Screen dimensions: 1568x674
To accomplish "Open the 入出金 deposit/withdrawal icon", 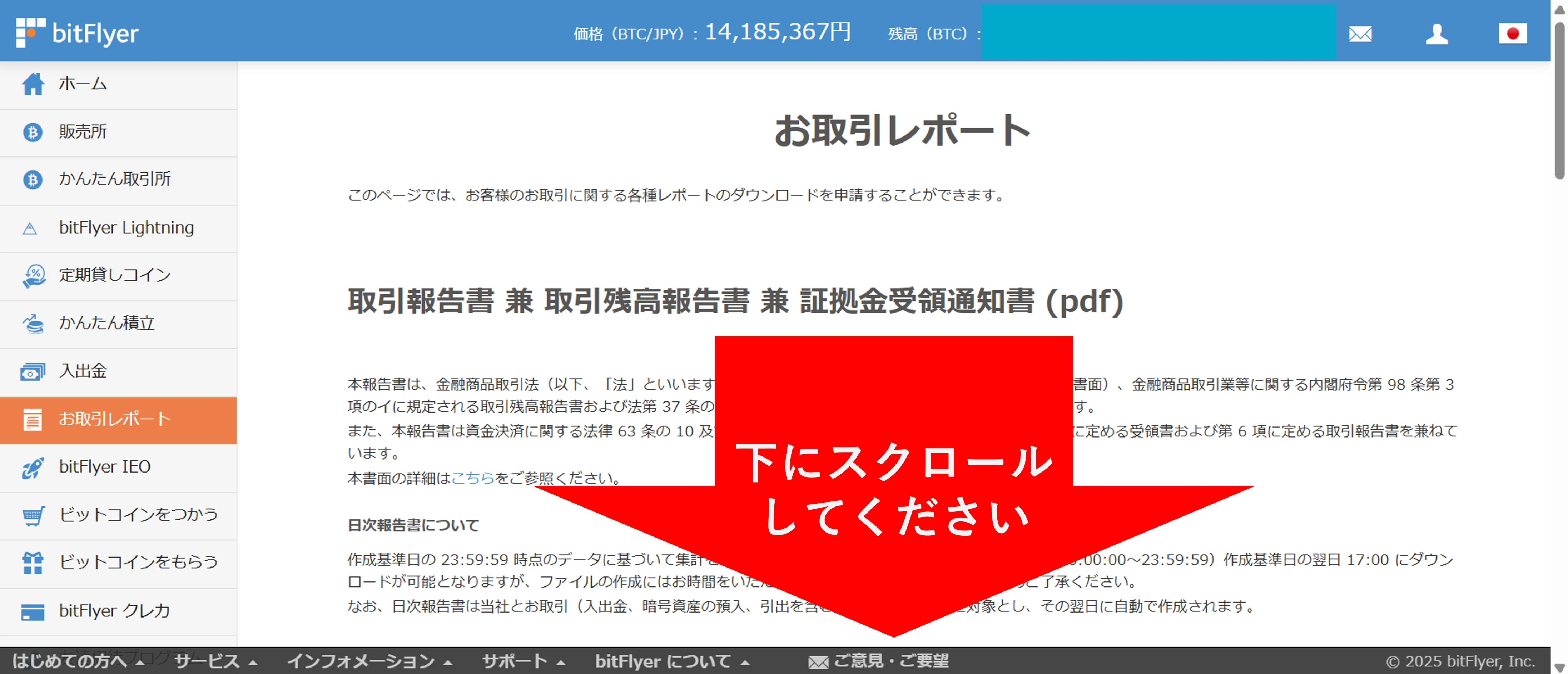I will 34,371.
